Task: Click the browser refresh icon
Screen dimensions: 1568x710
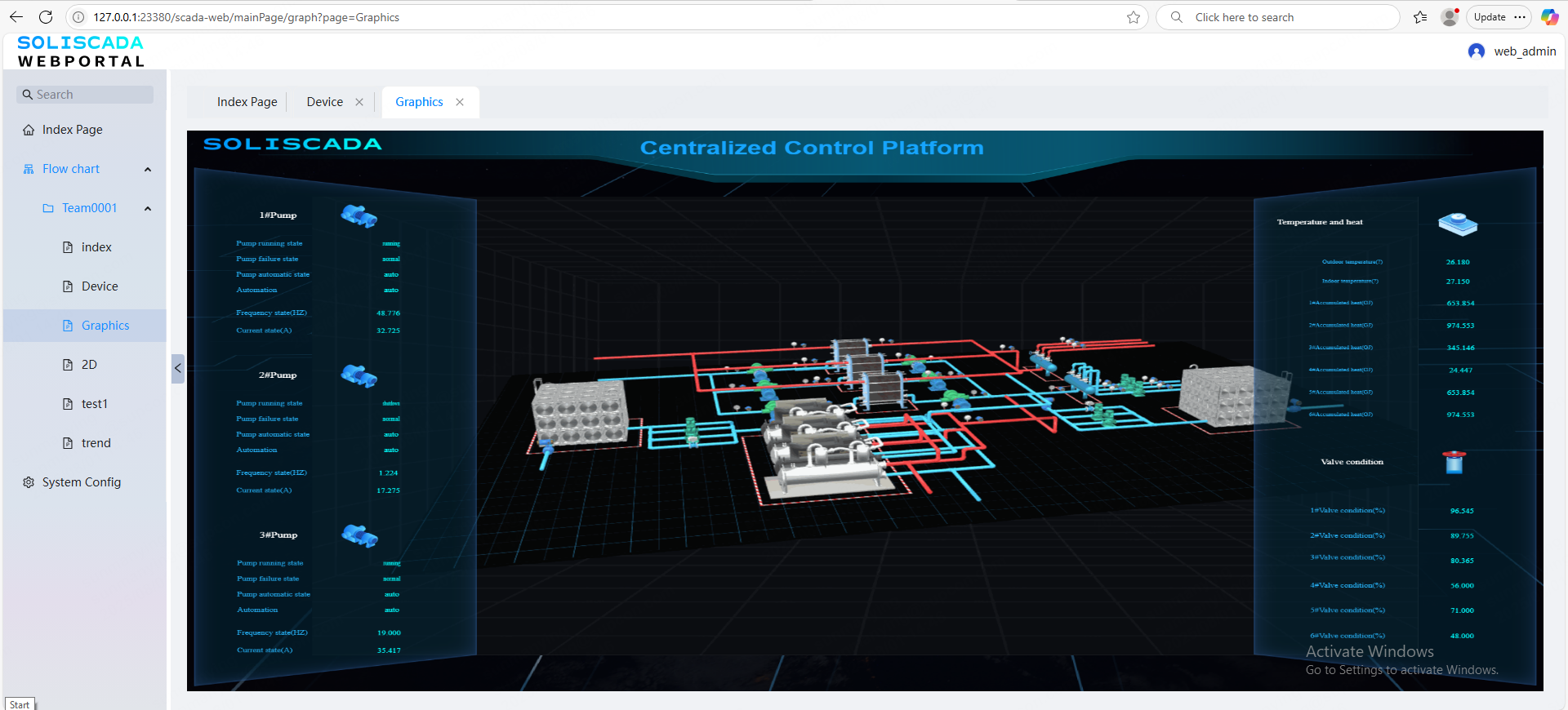Action: pyautogui.click(x=46, y=17)
